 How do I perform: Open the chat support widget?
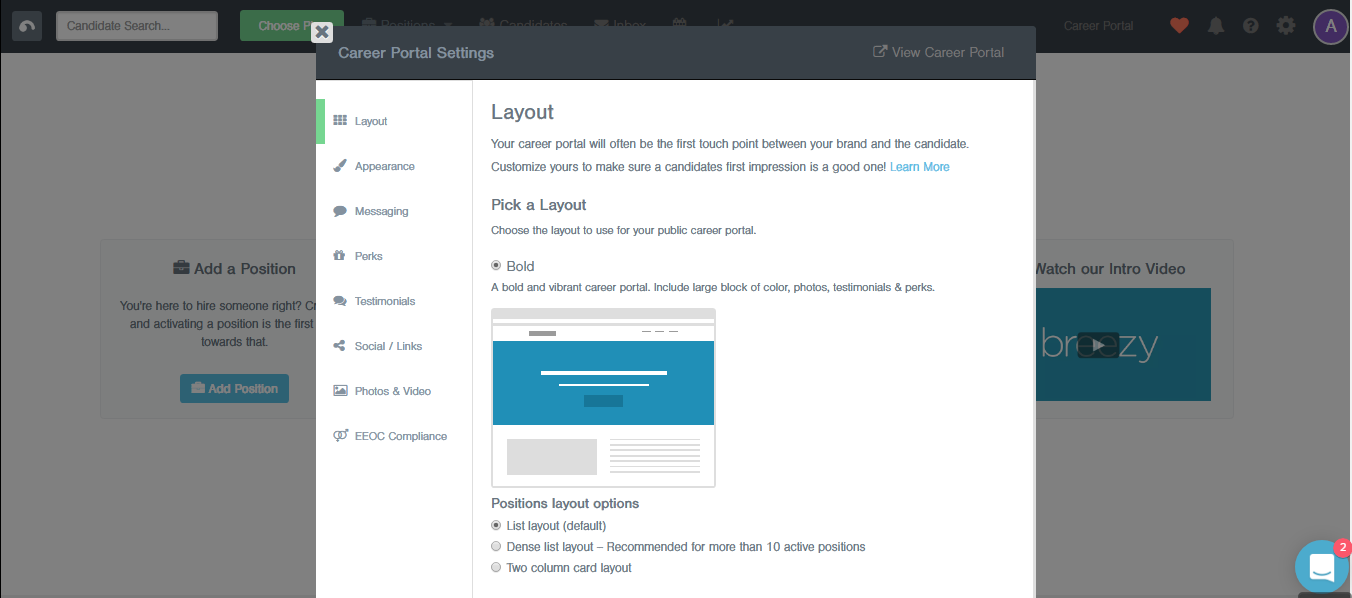click(x=1322, y=567)
